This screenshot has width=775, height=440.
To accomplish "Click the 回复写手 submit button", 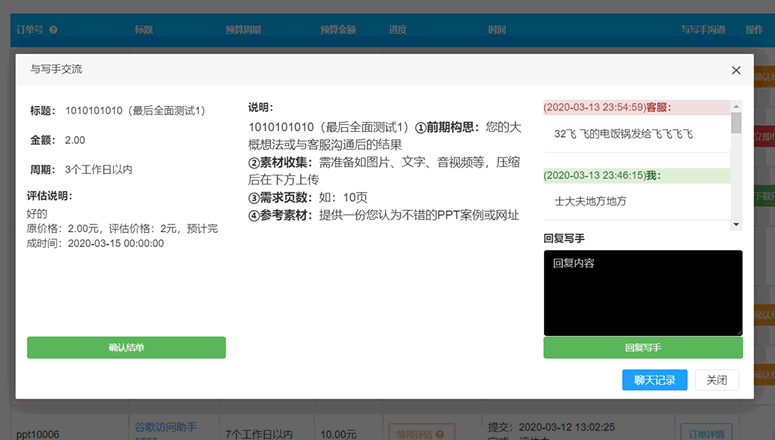I will (x=643, y=348).
